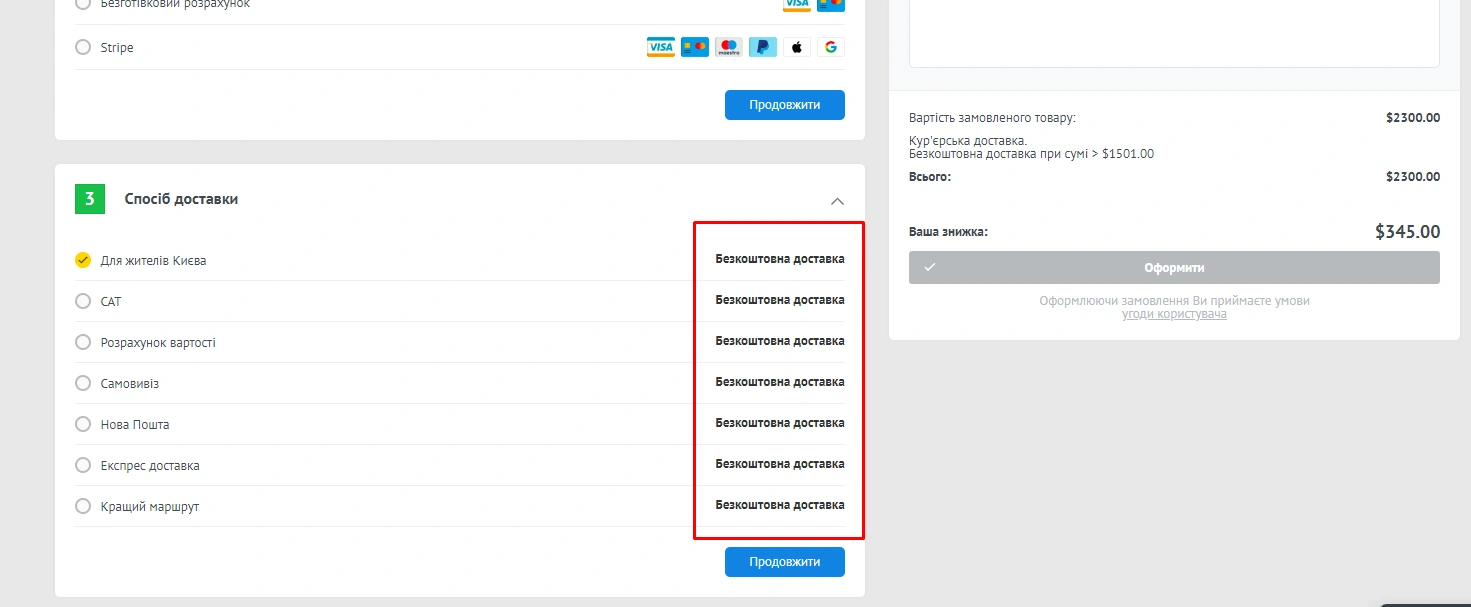Image resolution: width=1471 pixels, height=607 pixels.
Task: Click the Mastercard icon in Stripe row
Action: pyautogui.click(x=695, y=47)
